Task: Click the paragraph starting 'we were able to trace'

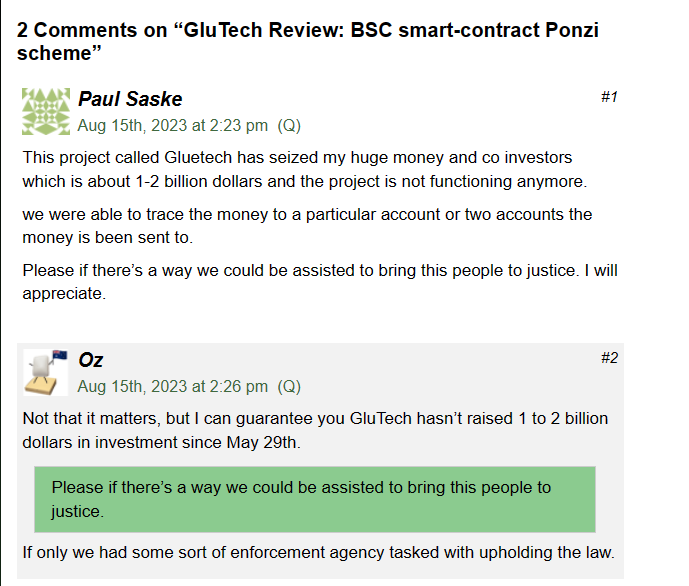Action: pos(307,226)
